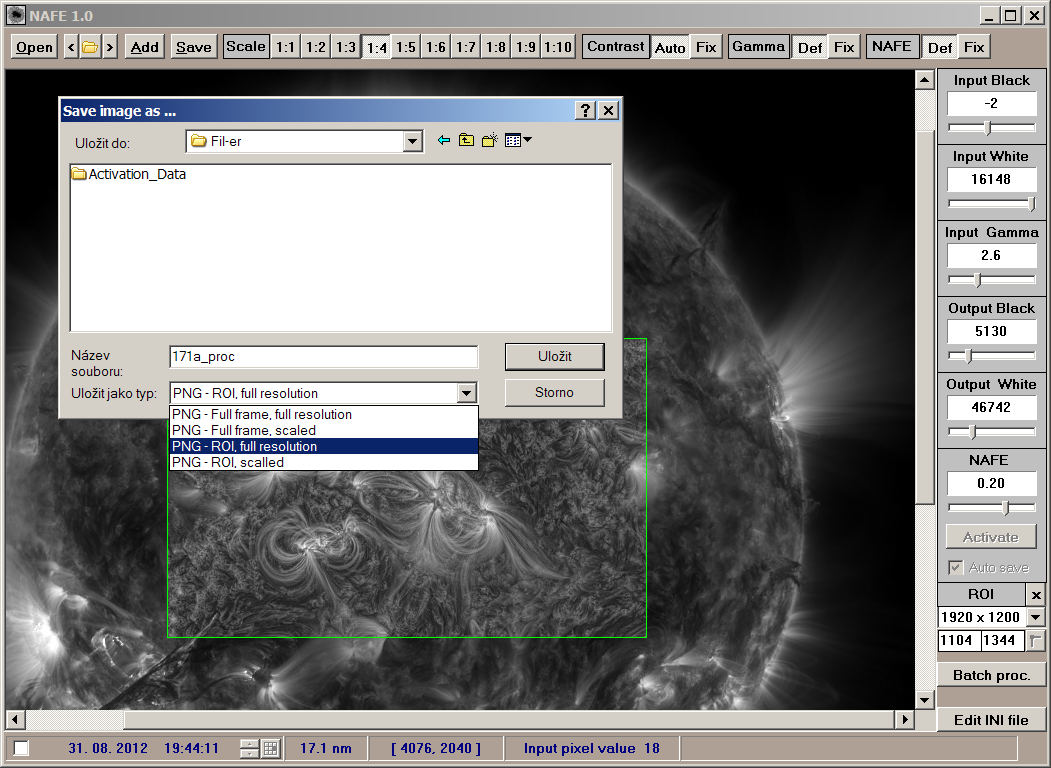The height and width of the screenshot is (768, 1051).
Task: Select 'PNG - Full frame, scaled' option
Action: click(244, 430)
